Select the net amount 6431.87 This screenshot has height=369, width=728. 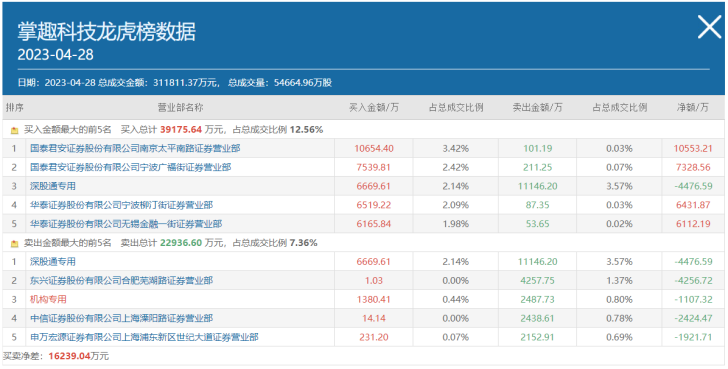click(693, 205)
